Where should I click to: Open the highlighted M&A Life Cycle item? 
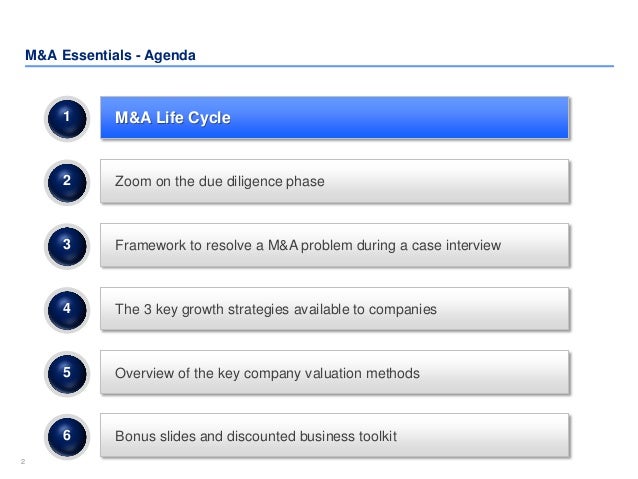click(x=335, y=119)
